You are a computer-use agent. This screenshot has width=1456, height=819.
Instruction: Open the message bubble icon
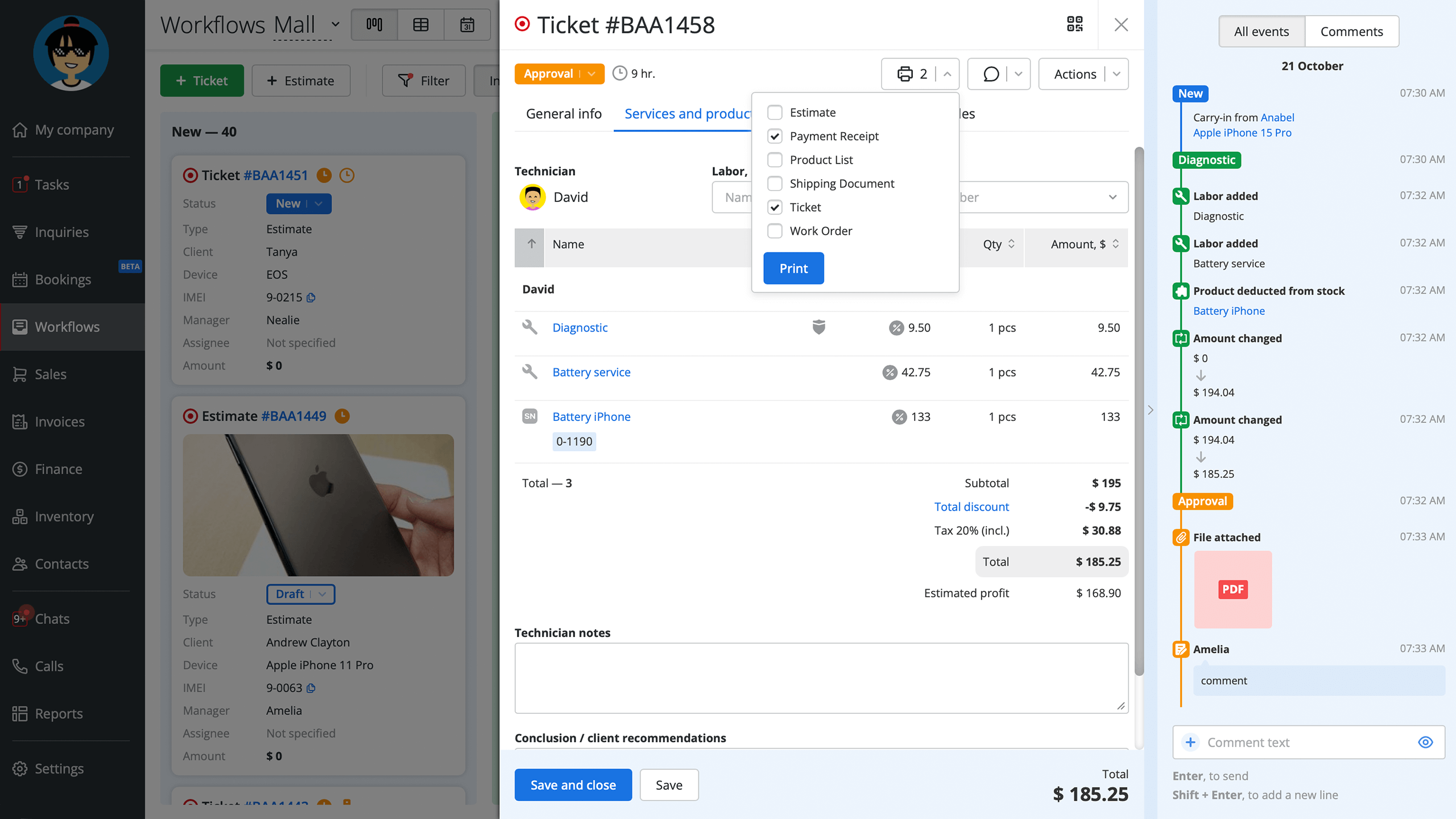click(x=991, y=74)
